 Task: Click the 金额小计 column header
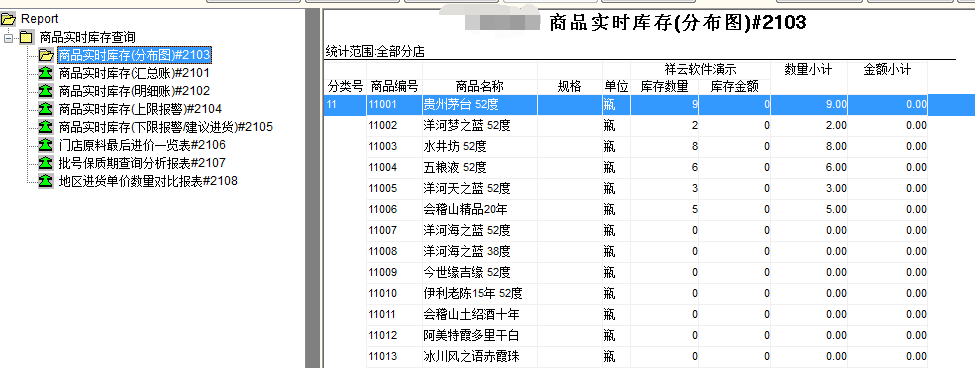[x=887, y=70]
